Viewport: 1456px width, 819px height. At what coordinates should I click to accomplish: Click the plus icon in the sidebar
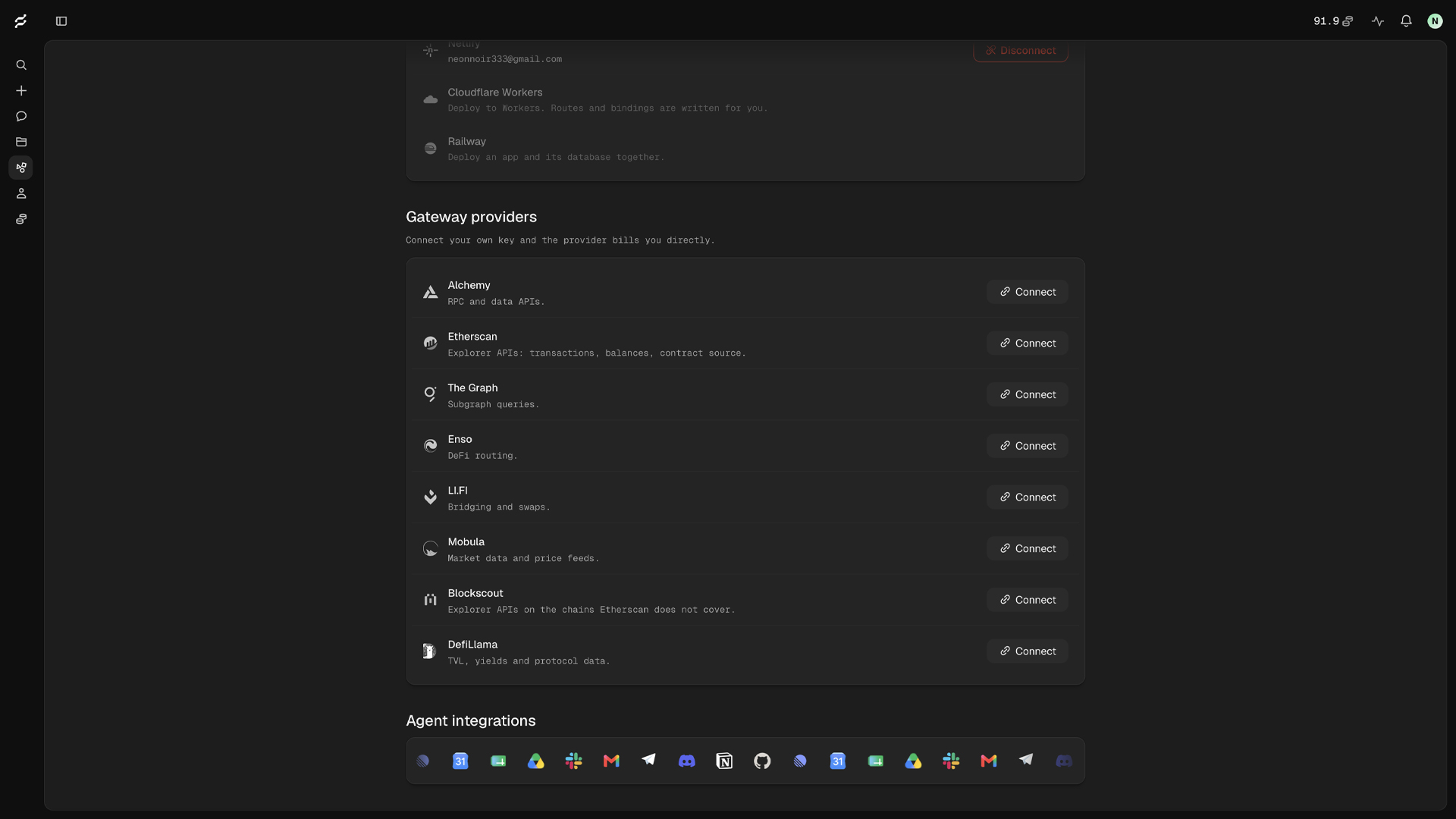point(21,91)
